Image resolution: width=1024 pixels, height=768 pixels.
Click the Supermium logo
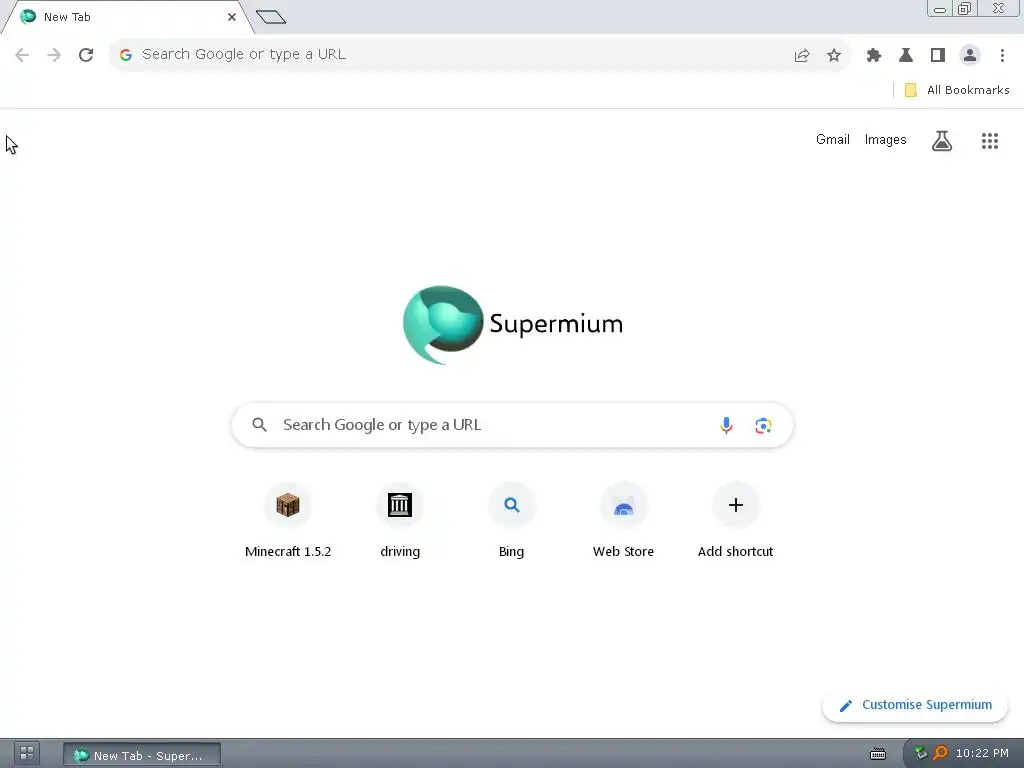[x=513, y=325]
